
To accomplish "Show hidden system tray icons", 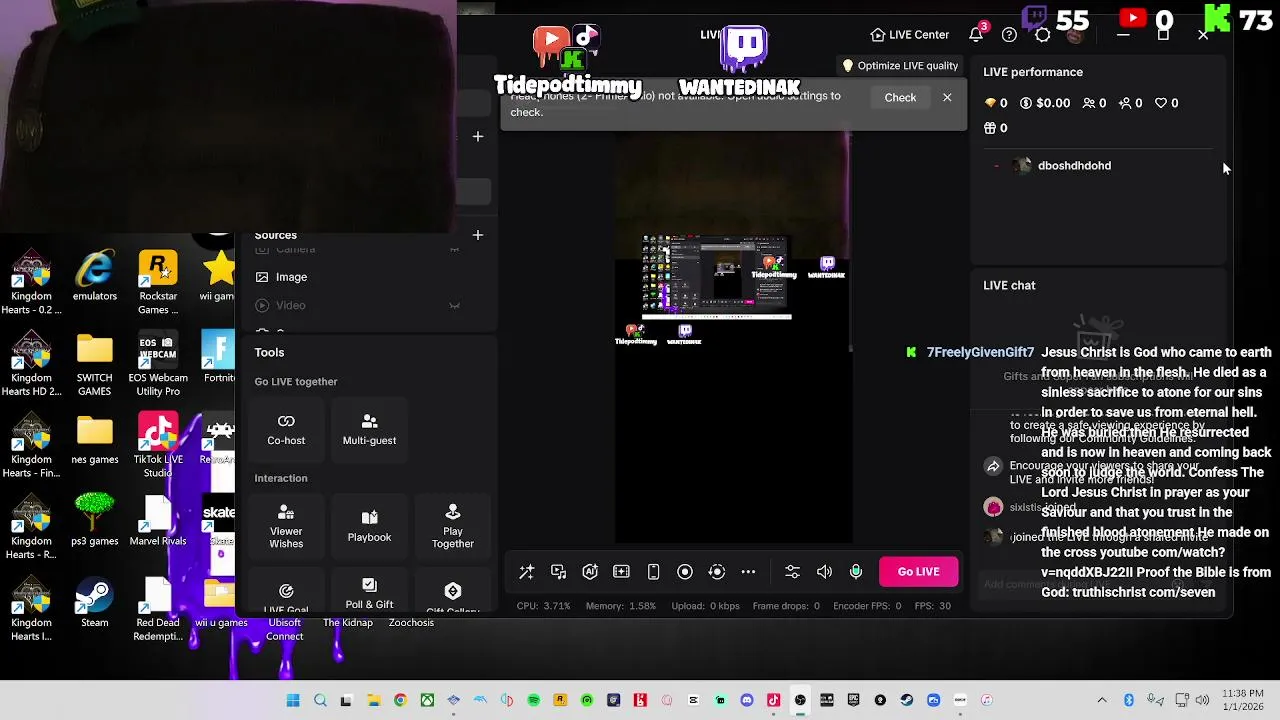I will (x=1102, y=700).
